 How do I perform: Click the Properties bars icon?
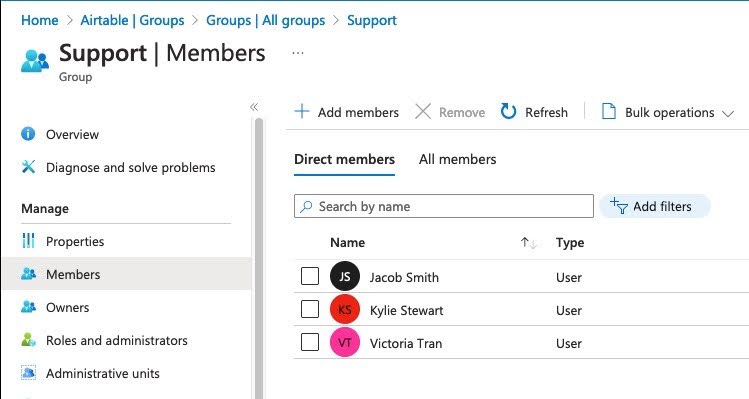coord(28,241)
